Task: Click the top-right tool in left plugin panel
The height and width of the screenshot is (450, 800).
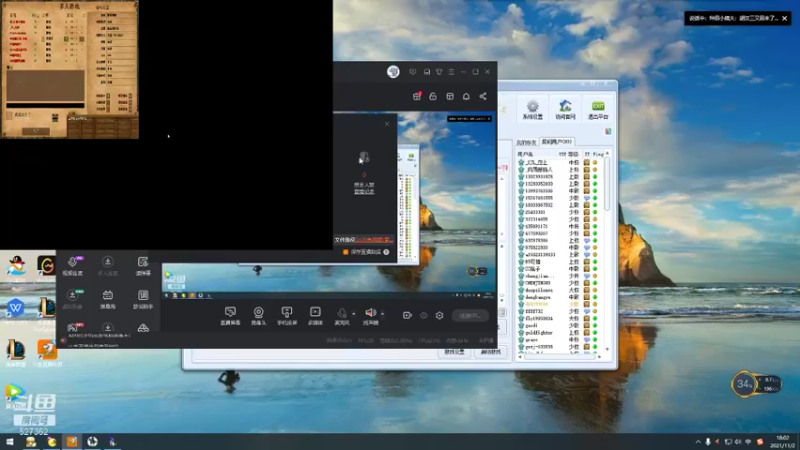Action: [143, 266]
